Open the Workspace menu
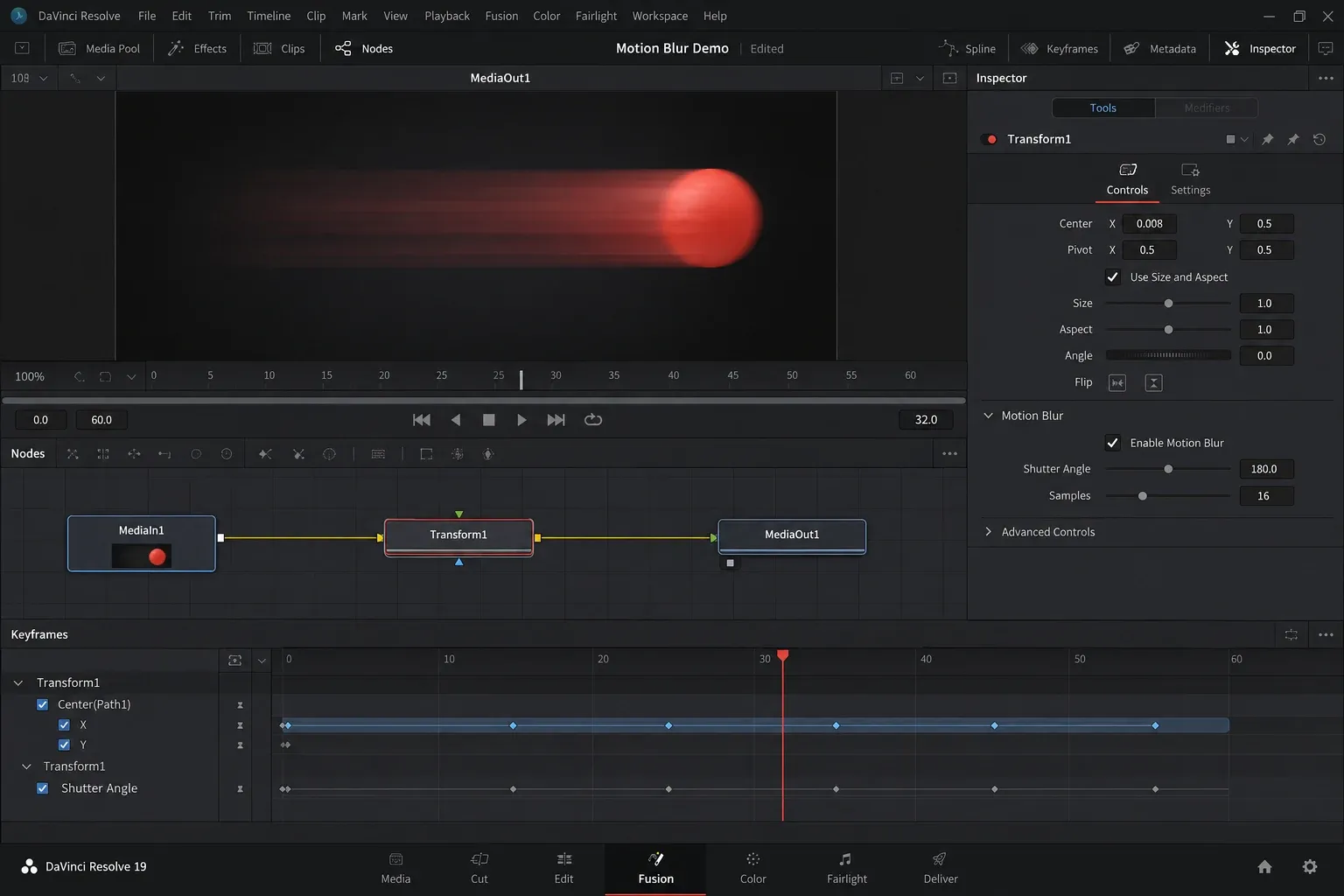The width and height of the screenshot is (1344, 896). (x=660, y=16)
